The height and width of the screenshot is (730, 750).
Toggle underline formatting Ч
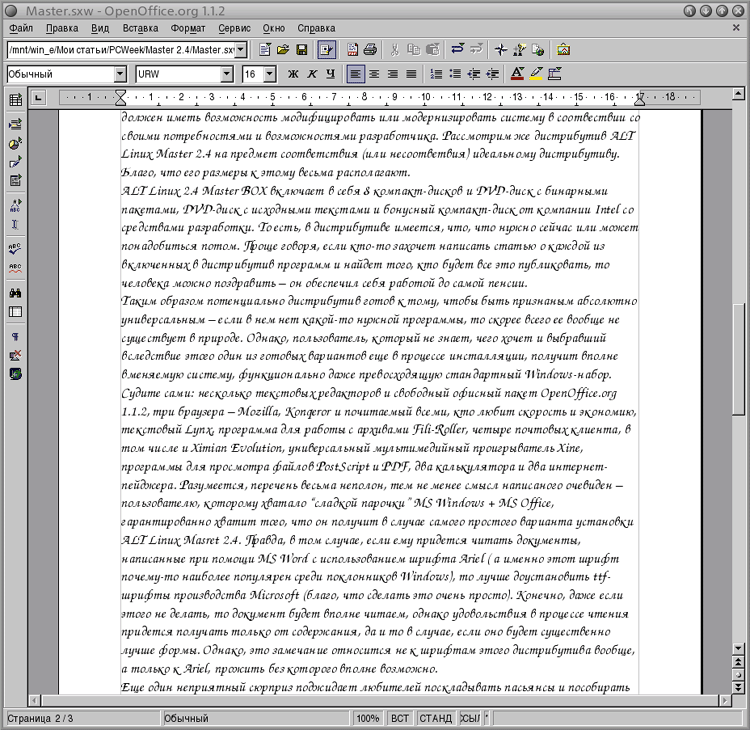(x=330, y=74)
